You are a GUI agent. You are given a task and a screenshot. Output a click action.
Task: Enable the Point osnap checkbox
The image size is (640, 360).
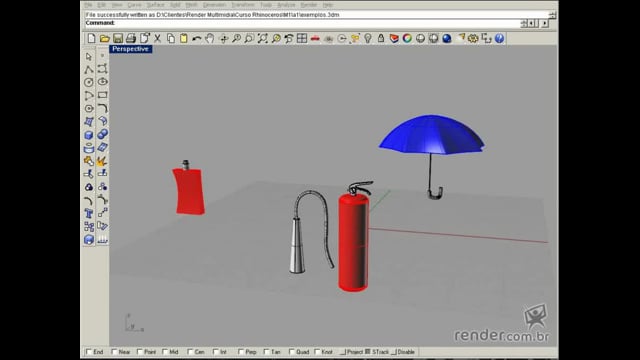click(140, 352)
